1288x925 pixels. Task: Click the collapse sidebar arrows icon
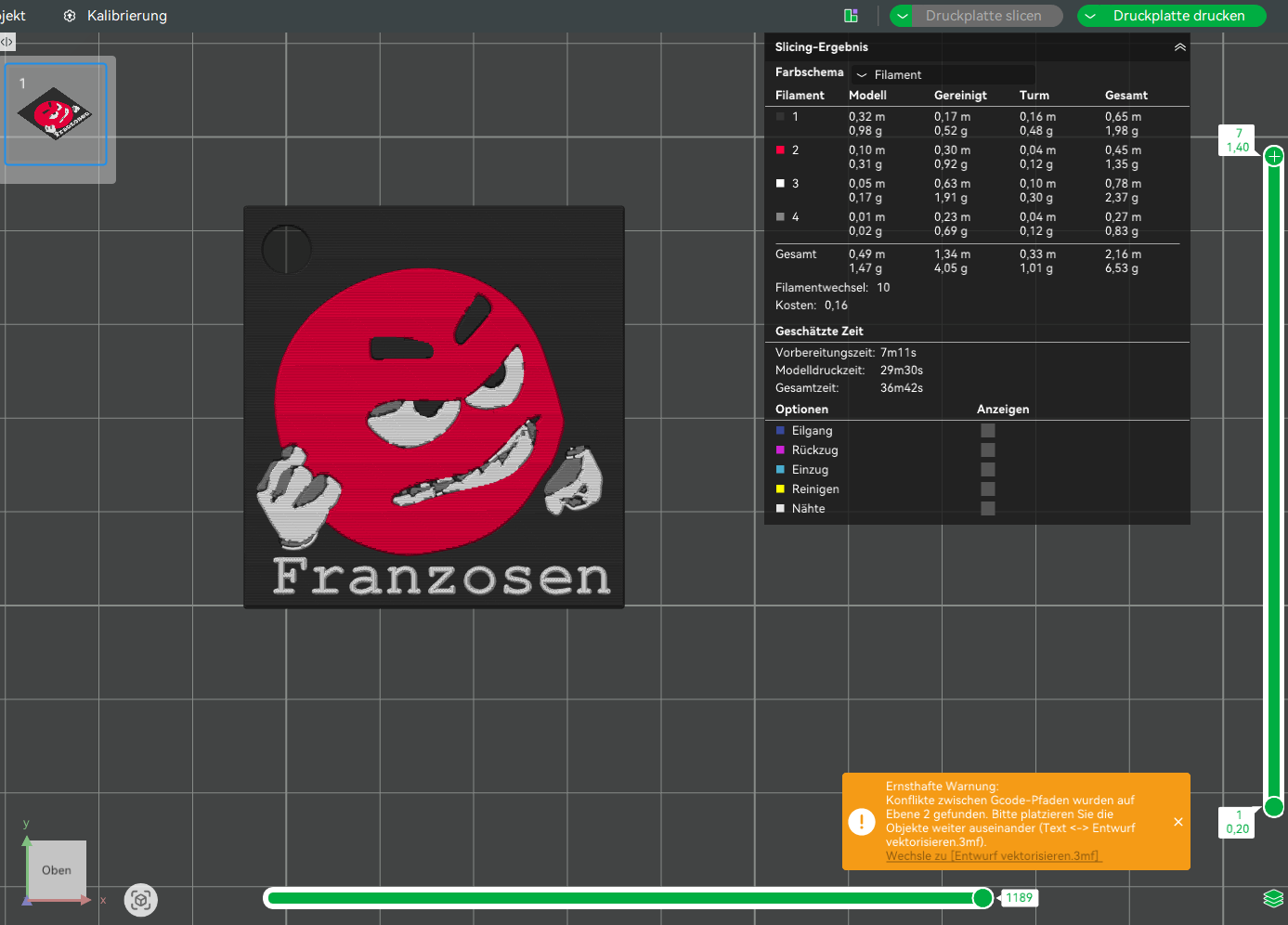click(7, 42)
